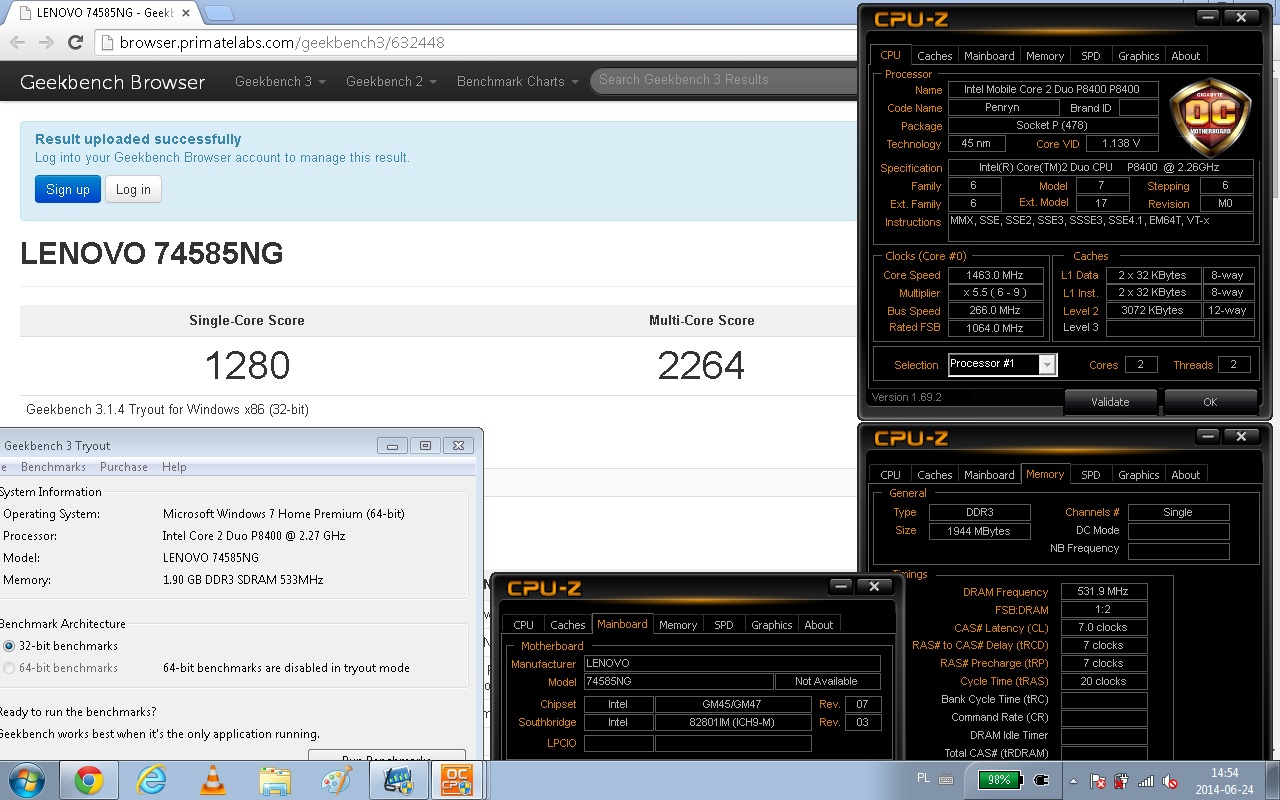
Task: Click the network signal tray icon
Action: coord(1146,781)
